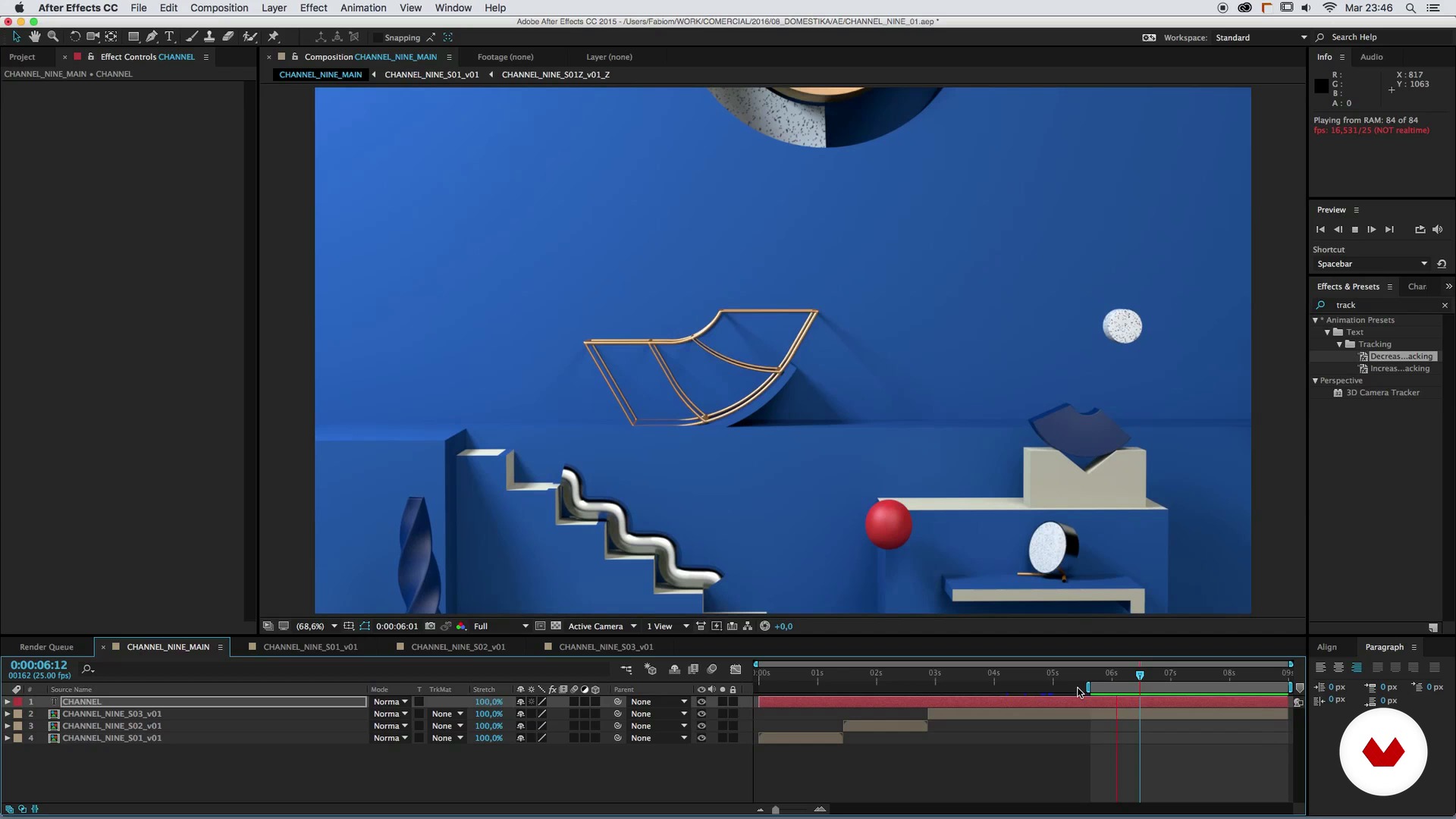Hide CHANNEL_NINE_S02_v01 layer visibility eye

pyautogui.click(x=701, y=726)
